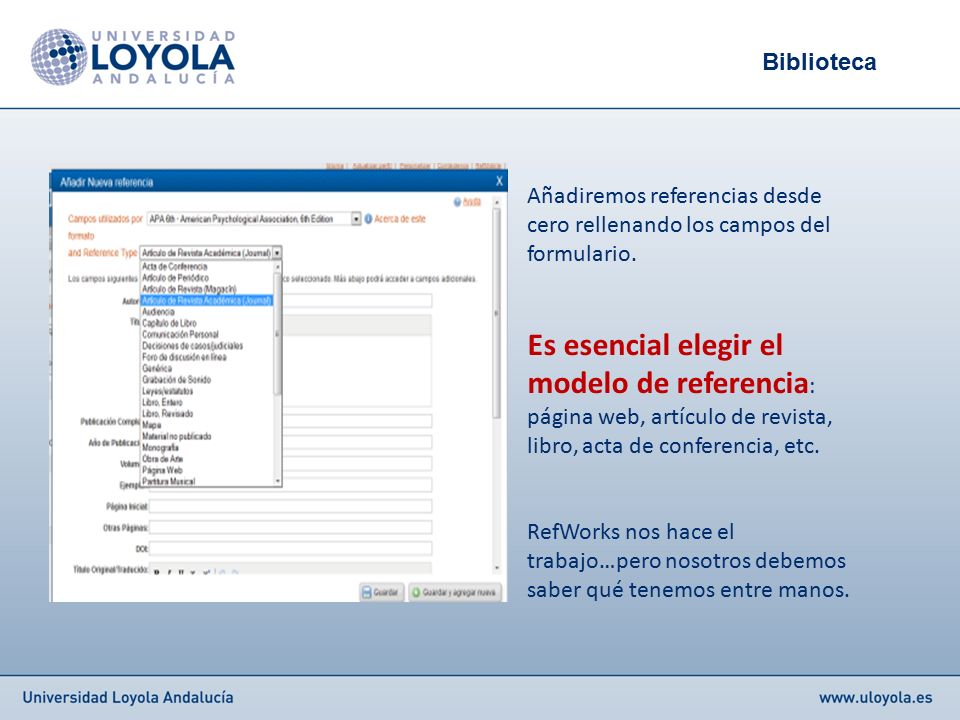The image size is (960, 720).
Task: Click the dialog's vertical scrollbar thumb
Action: tap(497, 313)
